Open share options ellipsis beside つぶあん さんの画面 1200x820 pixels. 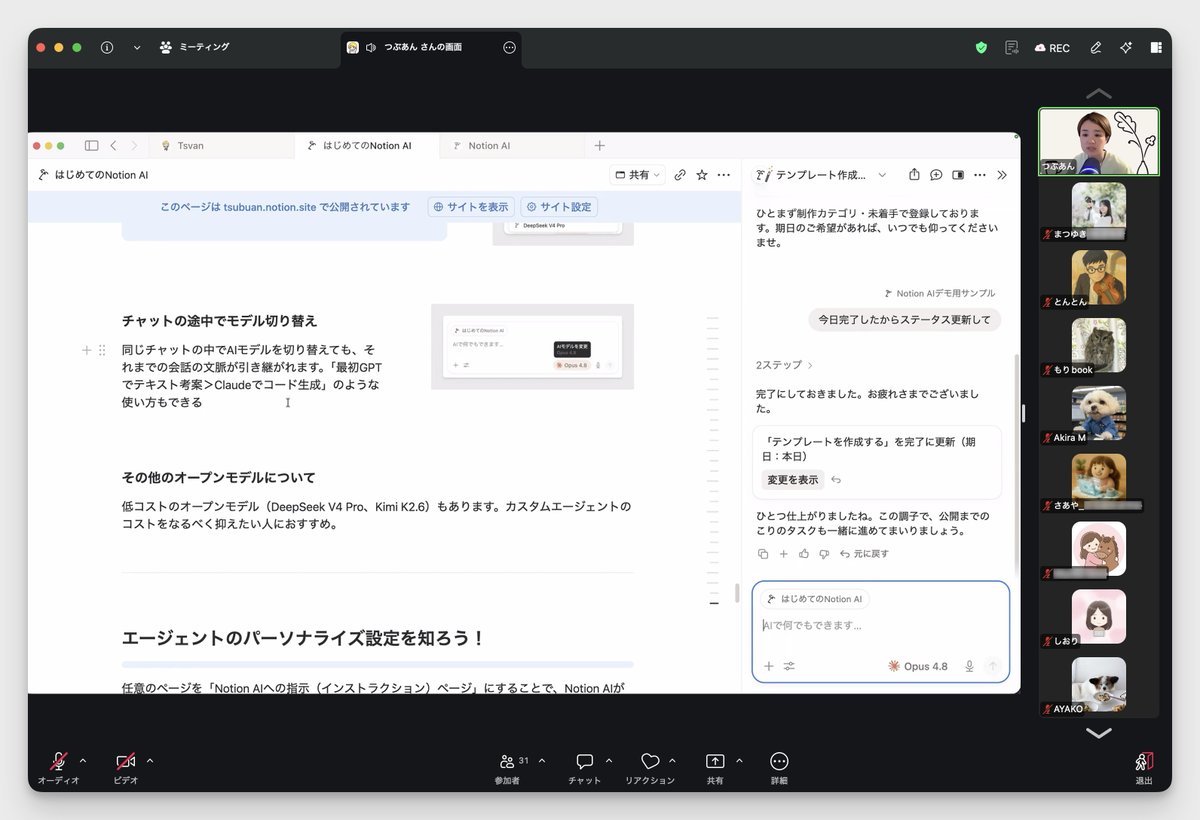[x=509, y=47]
